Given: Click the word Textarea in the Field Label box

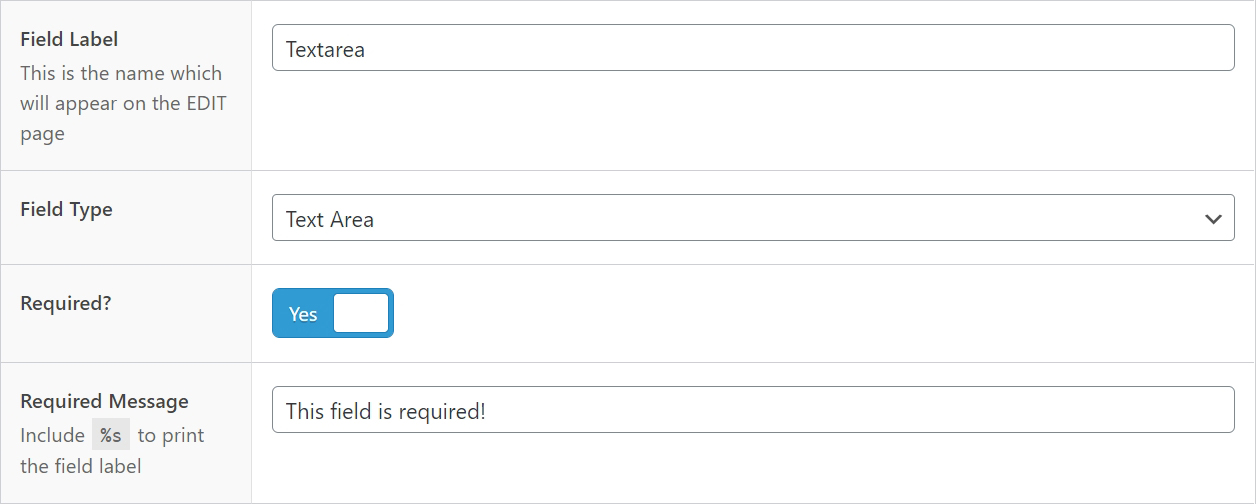Looking at the screenshot, I should click(x=325, y=49).
